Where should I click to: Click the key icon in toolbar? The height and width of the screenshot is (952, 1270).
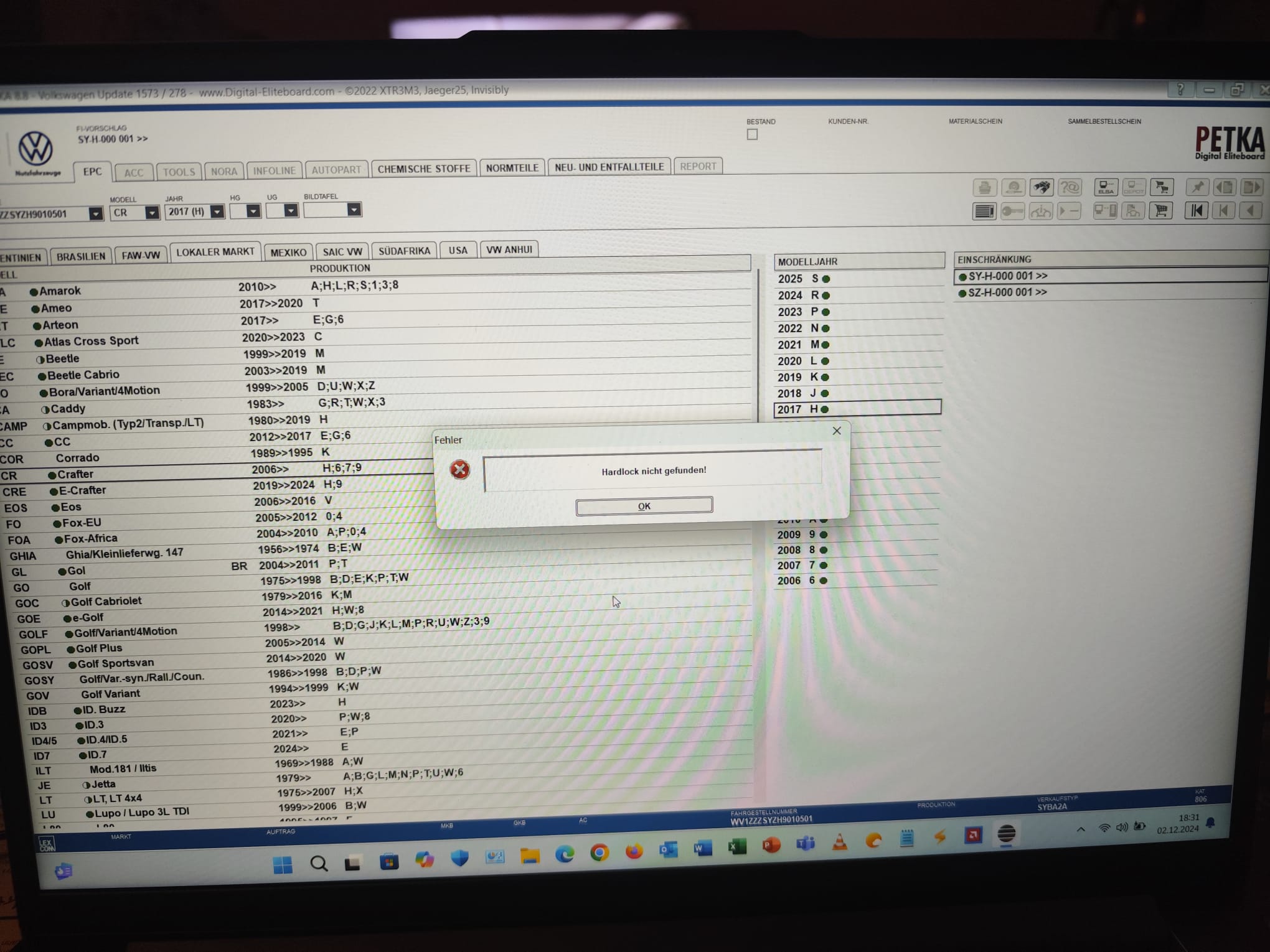click(x=1012, y=212)
